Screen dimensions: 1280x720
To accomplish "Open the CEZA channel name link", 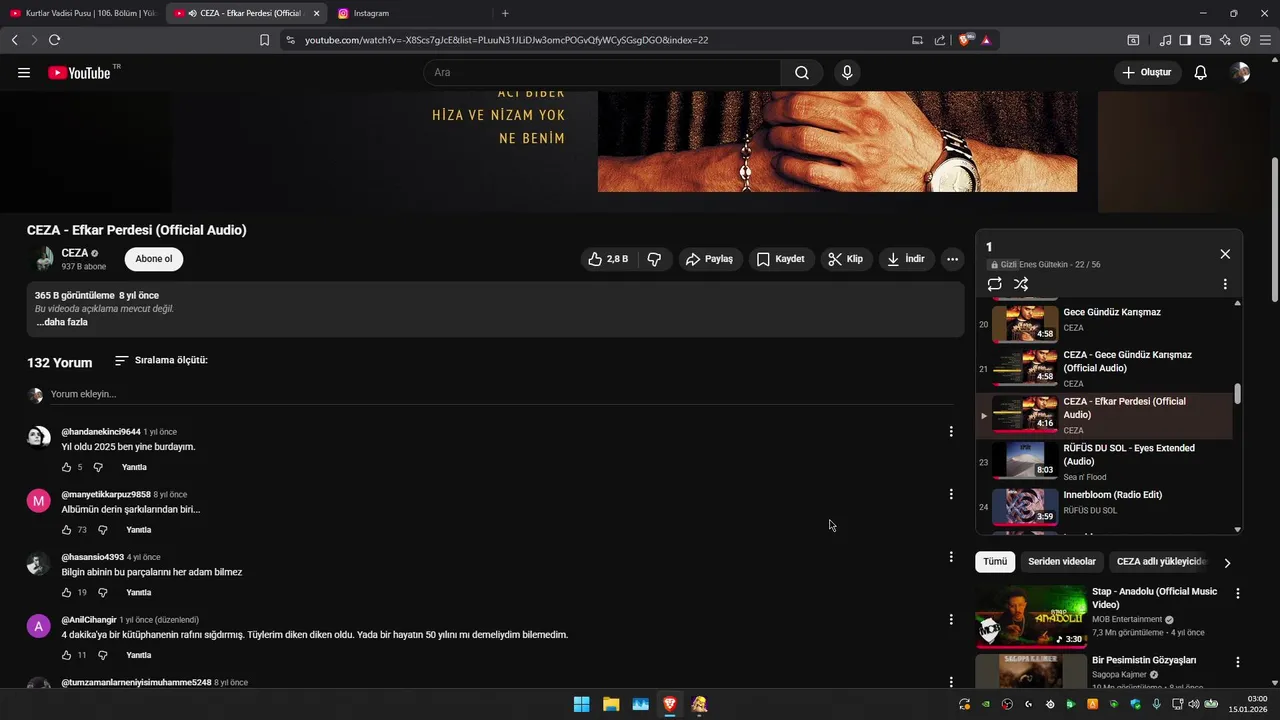I will pos(75,253).
